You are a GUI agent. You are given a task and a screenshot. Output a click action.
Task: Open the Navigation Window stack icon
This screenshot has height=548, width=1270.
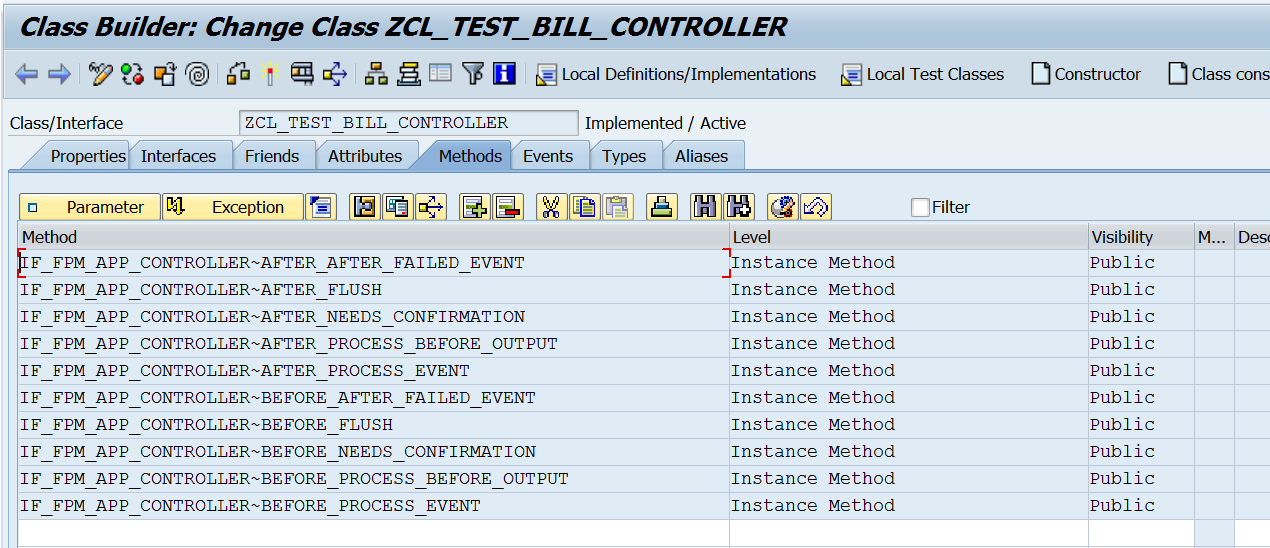click(408, 74)
